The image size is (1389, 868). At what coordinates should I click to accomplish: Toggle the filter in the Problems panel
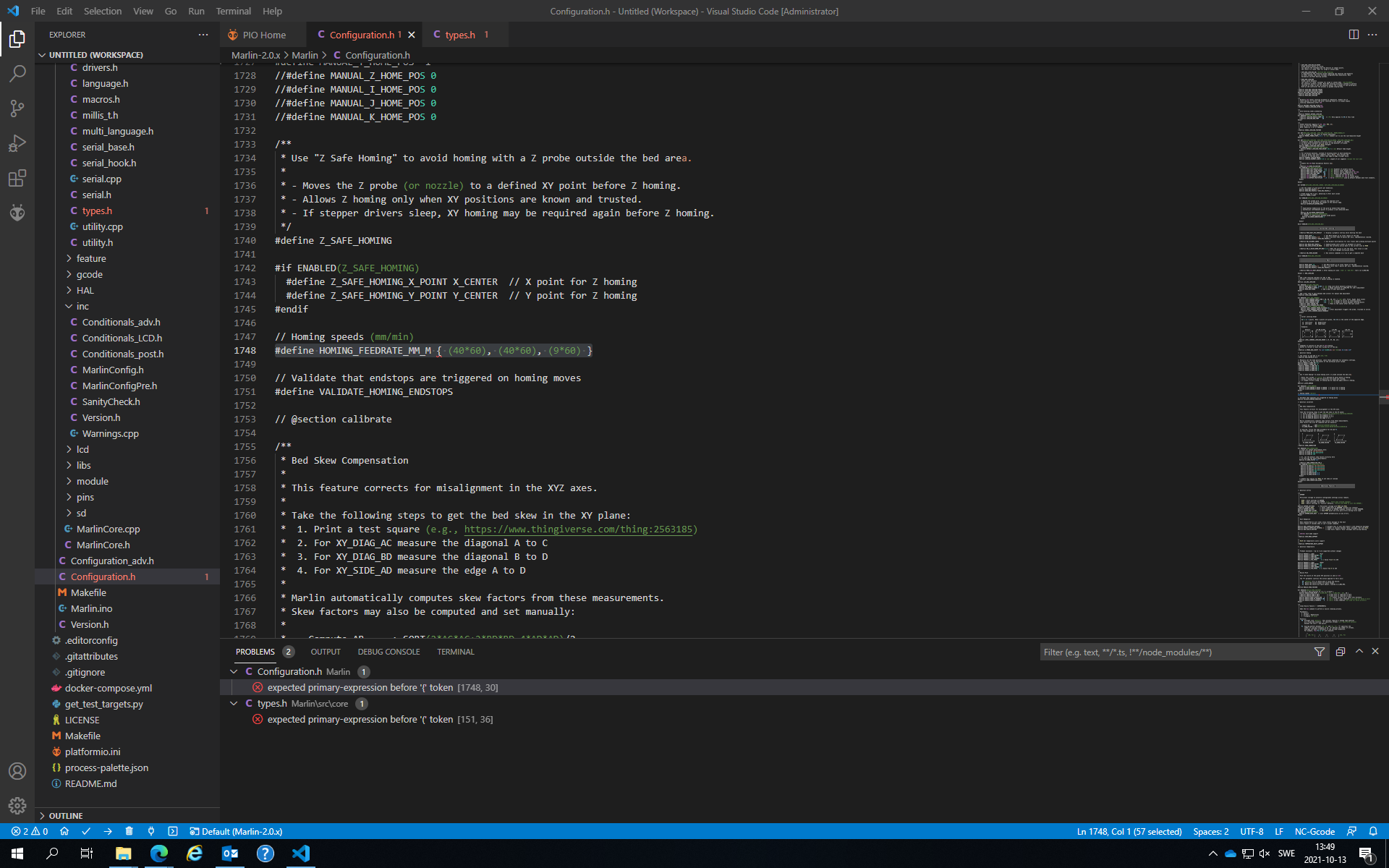1319,652
